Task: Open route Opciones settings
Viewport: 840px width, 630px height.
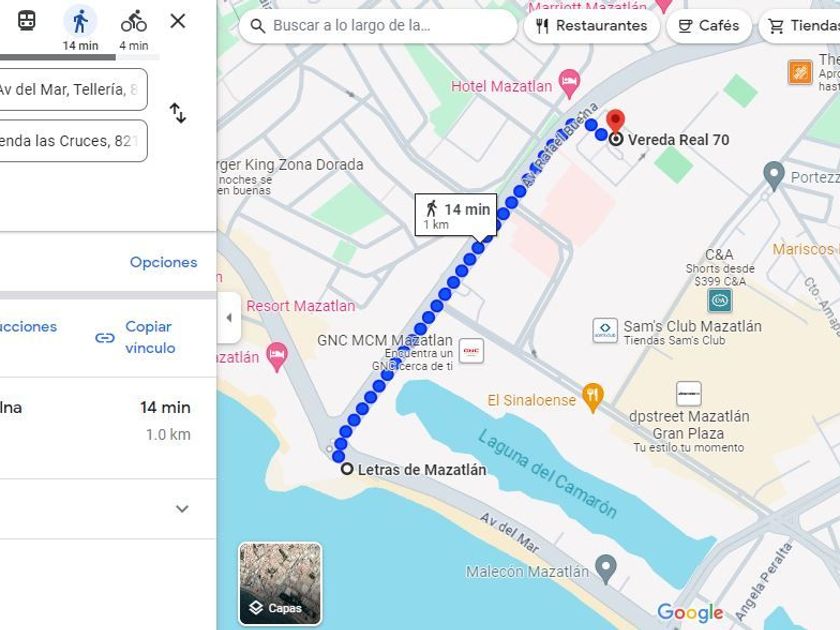Action: click(163, 262)
